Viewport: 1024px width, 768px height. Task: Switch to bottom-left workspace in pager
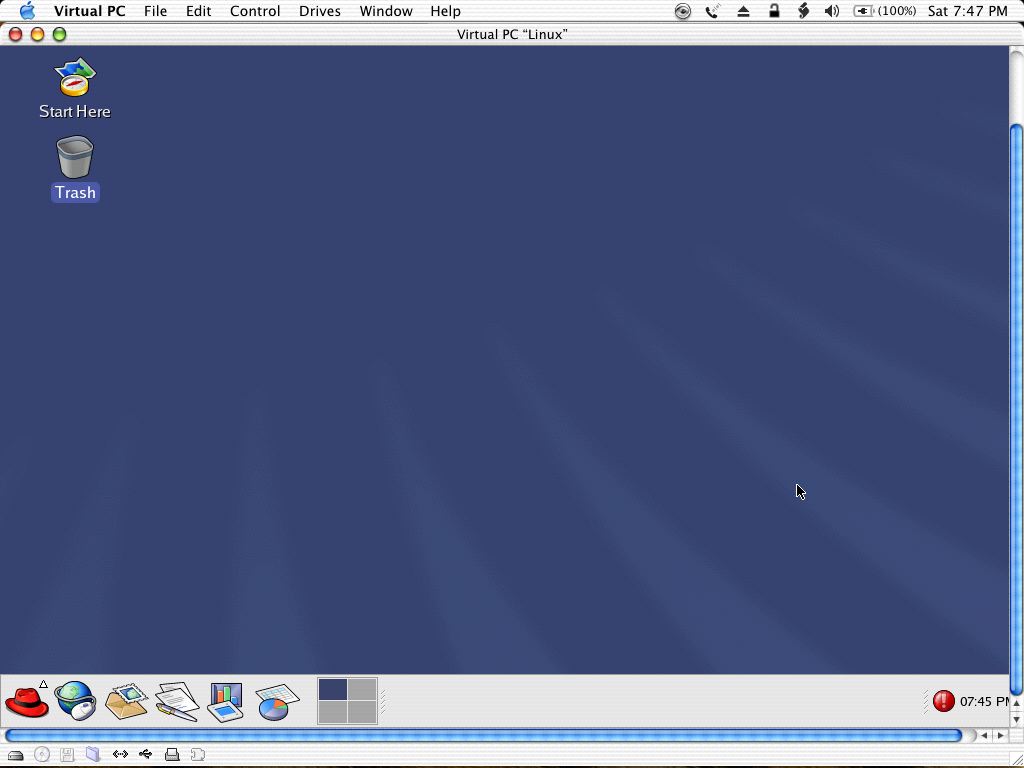click(x=333, y=712)
